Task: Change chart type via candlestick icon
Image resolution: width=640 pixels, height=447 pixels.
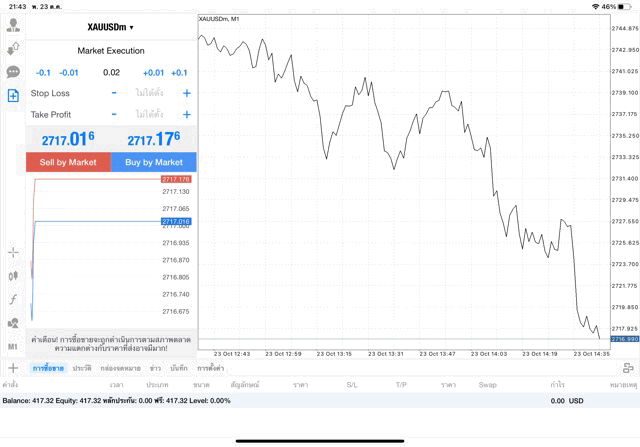Action: (13, 276)
